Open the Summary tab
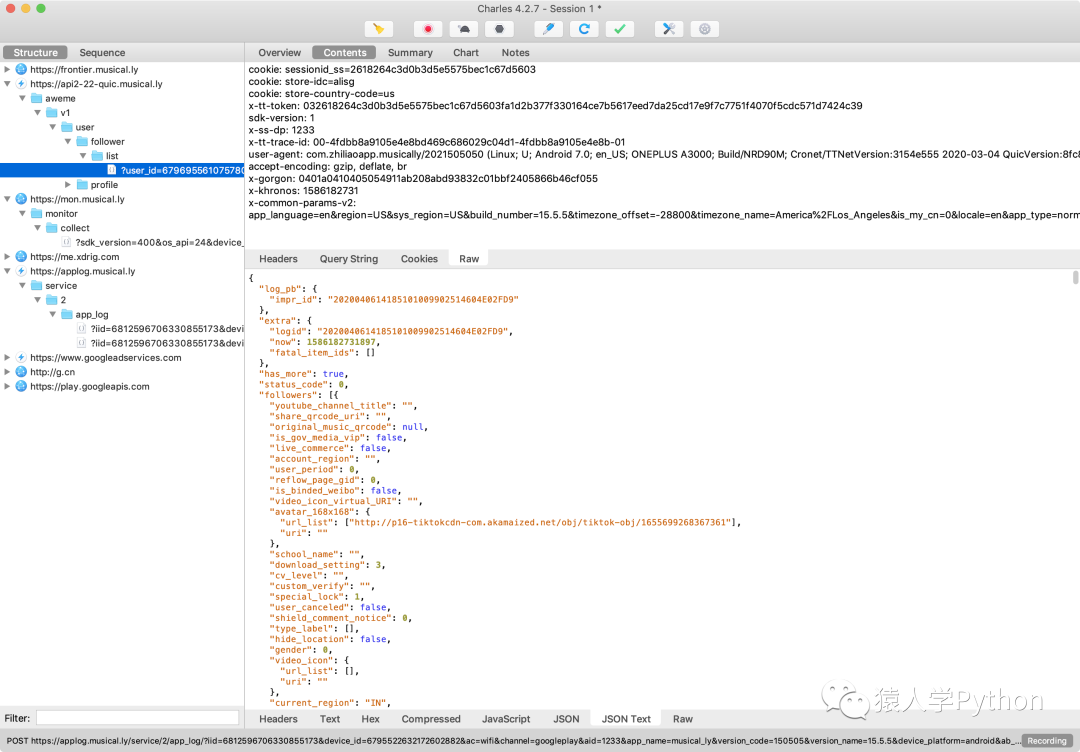The width and height of the screenshot is (1080, 752). [410, 52]
